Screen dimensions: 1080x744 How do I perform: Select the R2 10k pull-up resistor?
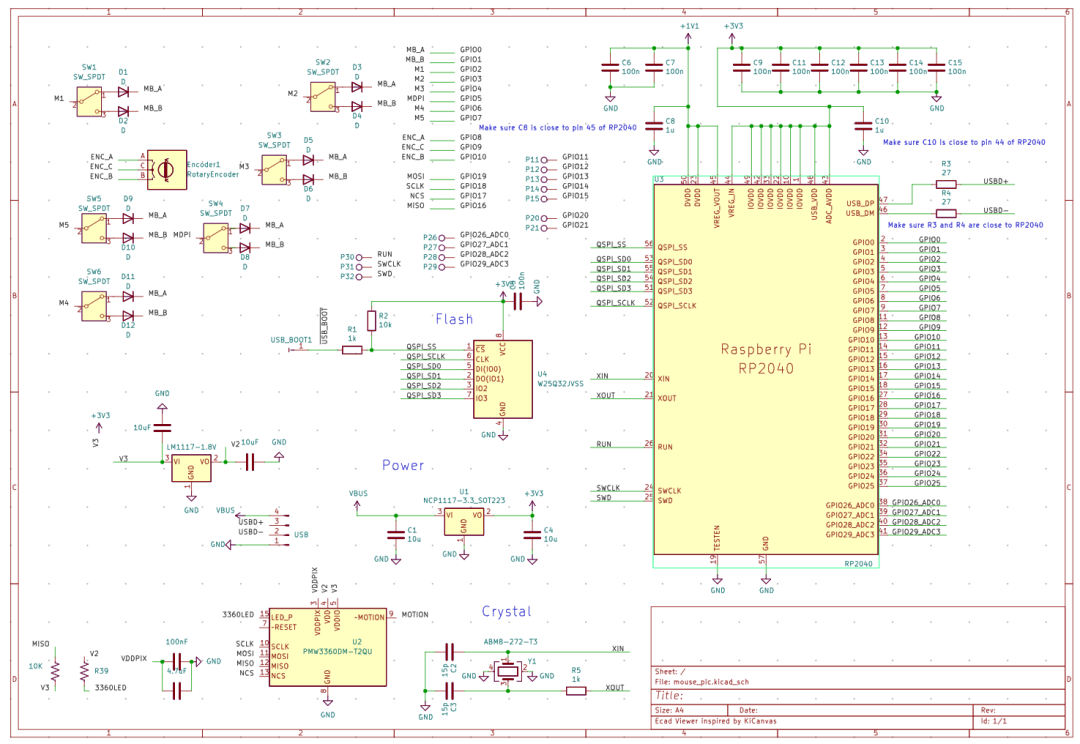click(x=371, y=320)
